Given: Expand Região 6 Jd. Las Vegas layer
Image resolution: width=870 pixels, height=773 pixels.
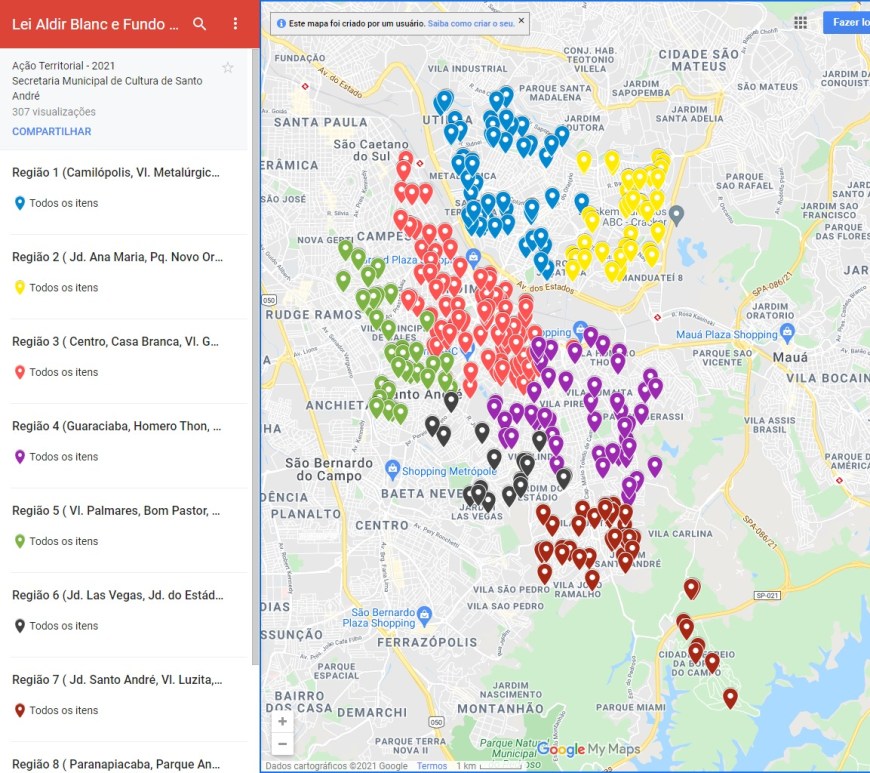Looking at the screenshot, I should (116, 596).
